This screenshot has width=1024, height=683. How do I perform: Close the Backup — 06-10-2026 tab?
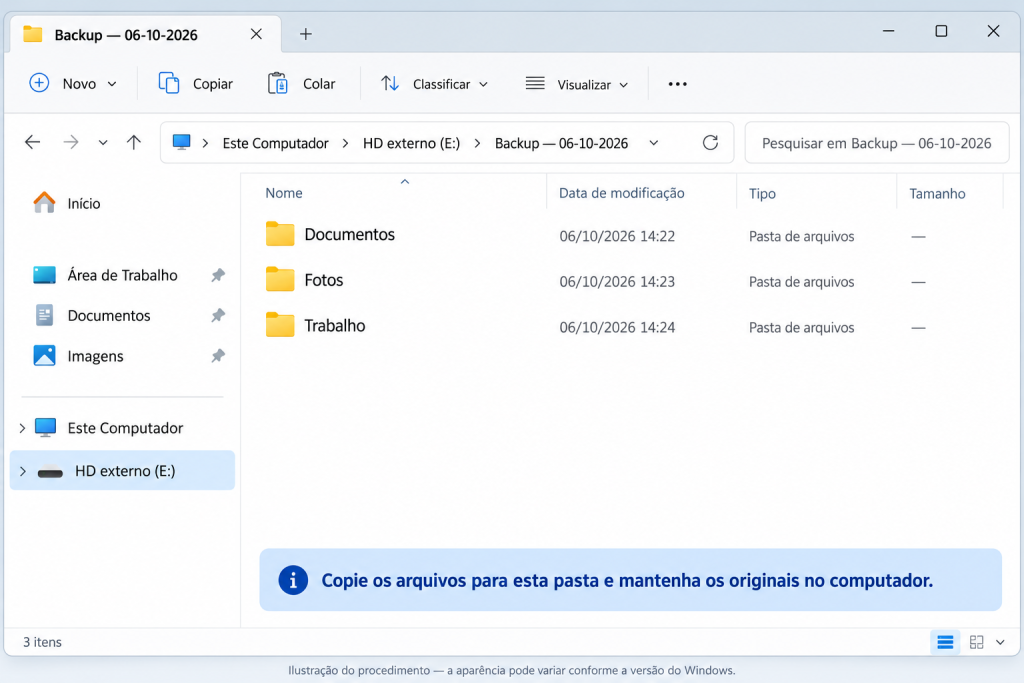click(256, 34)
